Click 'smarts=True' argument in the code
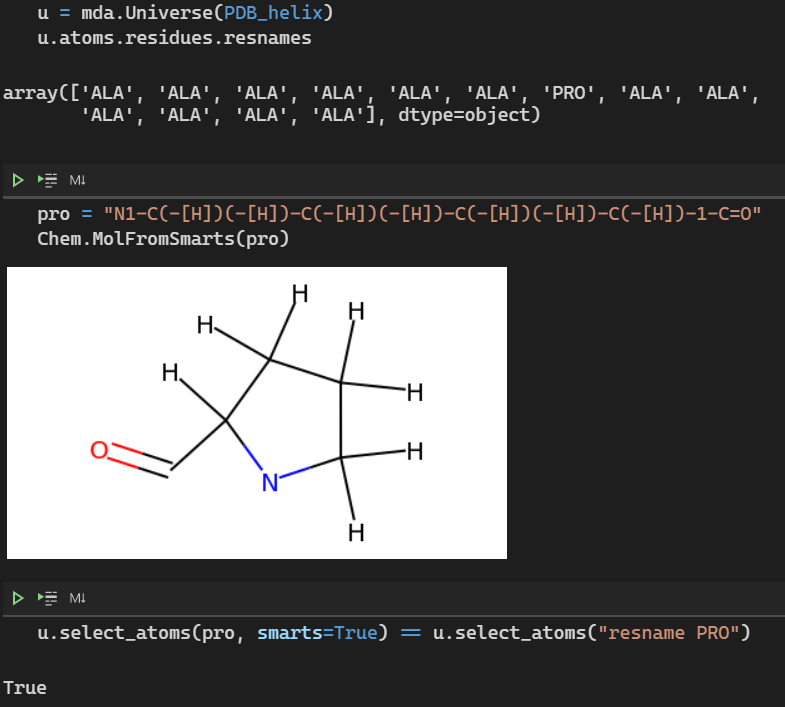Viewport: 785px width, 707px height. pyautogui.click(x=317, y=633)
